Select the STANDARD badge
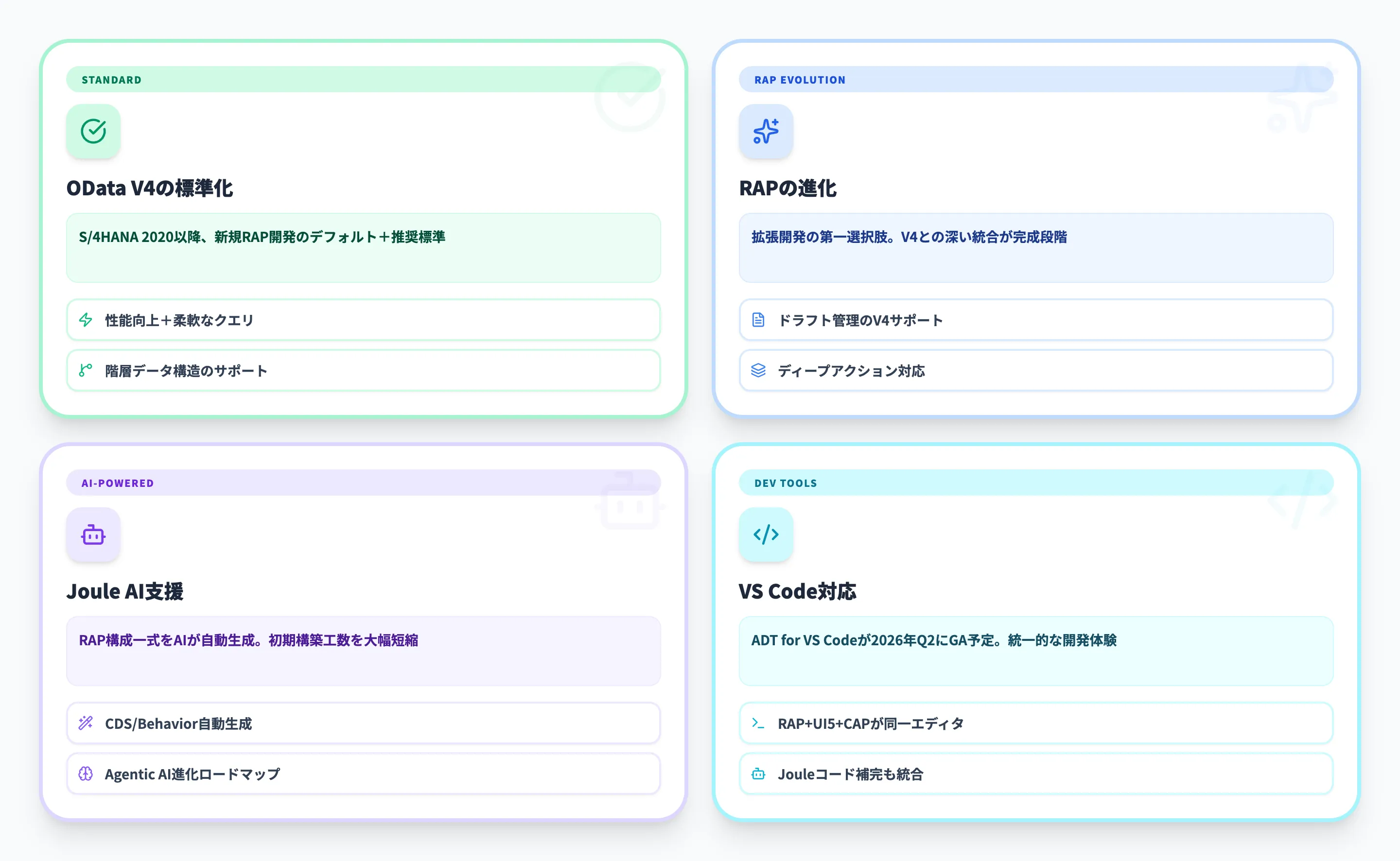Viewport: 1400px width, 861px height. coord(111,80)
